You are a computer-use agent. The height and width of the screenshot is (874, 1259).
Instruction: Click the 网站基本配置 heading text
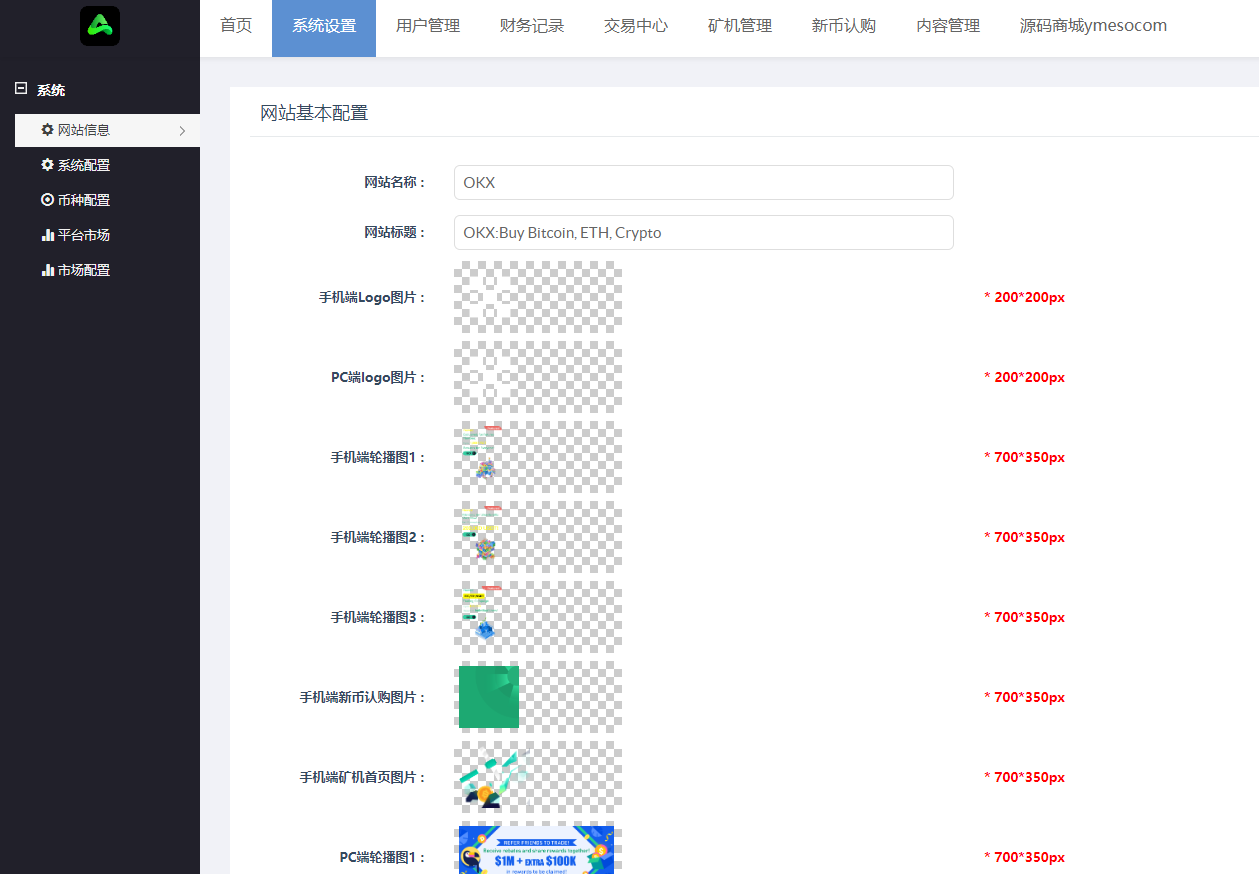(314, 113)
